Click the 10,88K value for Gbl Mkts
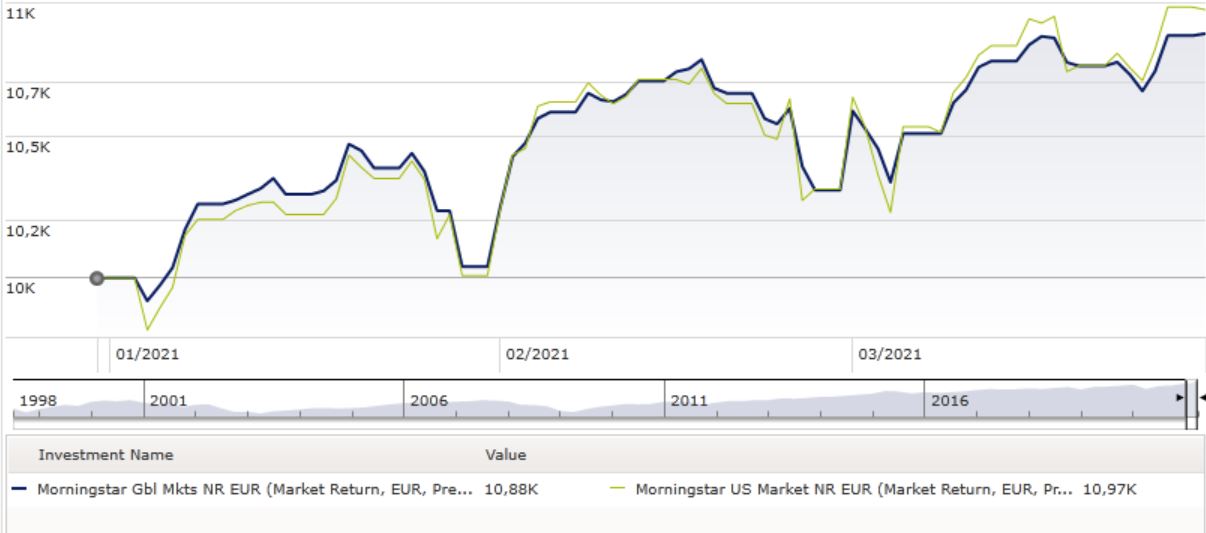1206x533 pixels. click(x=519, y=489)
